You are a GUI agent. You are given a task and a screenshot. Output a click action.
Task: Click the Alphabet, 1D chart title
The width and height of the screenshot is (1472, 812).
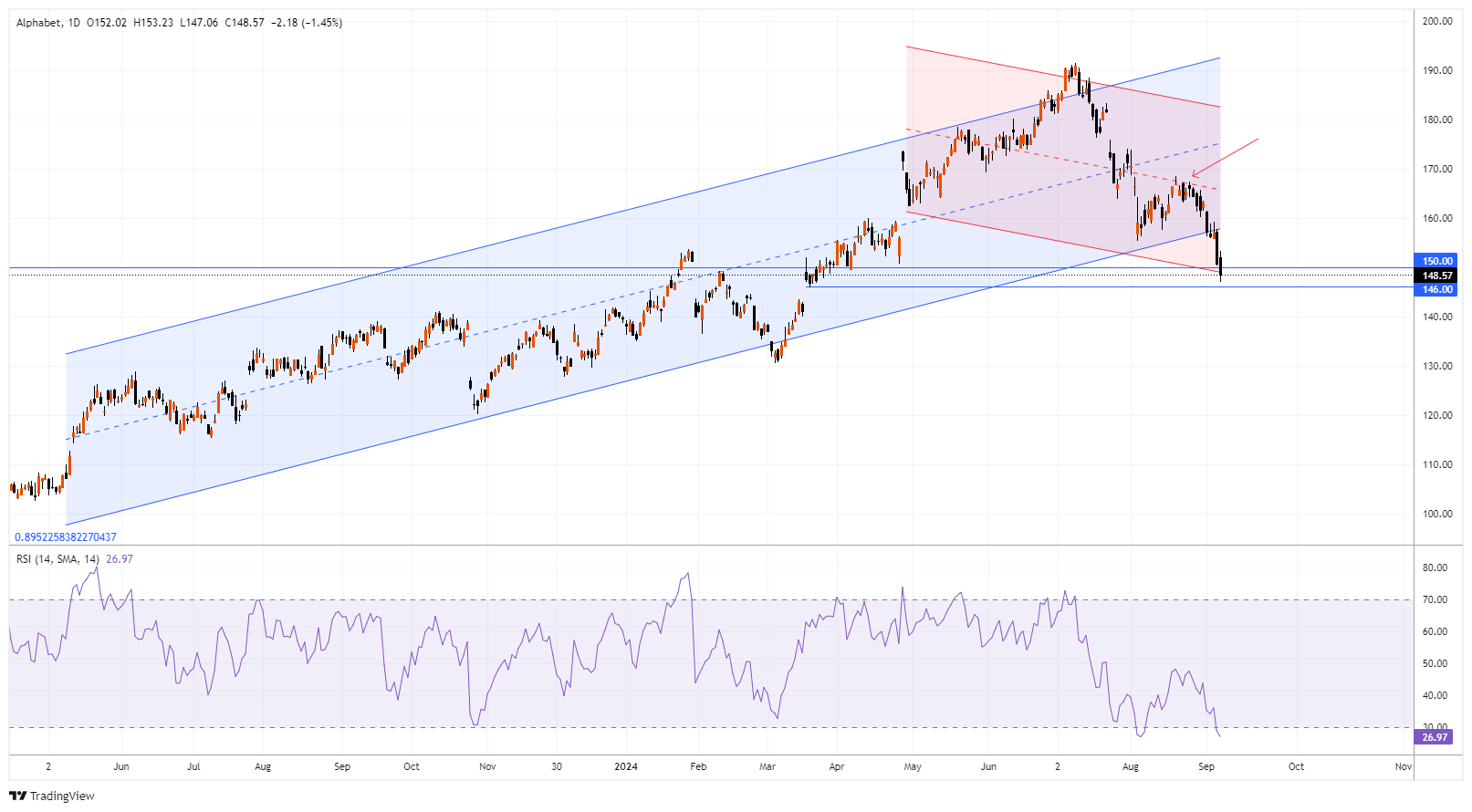(48, 23)
